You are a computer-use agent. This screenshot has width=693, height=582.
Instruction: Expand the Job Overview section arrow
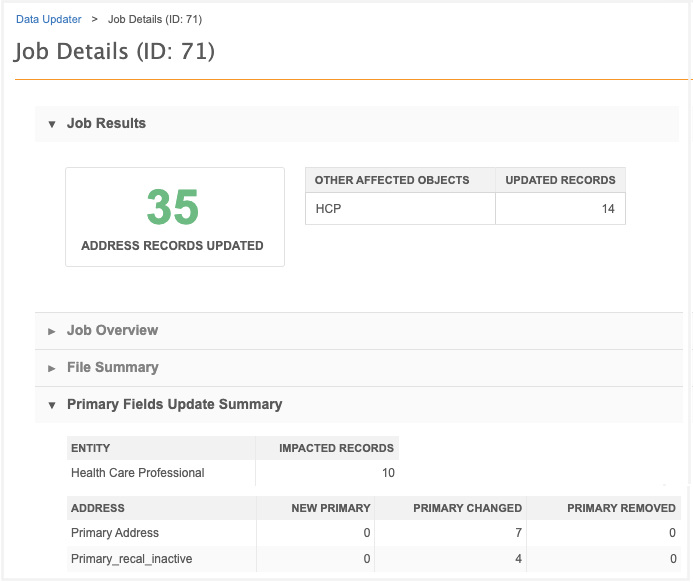[52, 331]
